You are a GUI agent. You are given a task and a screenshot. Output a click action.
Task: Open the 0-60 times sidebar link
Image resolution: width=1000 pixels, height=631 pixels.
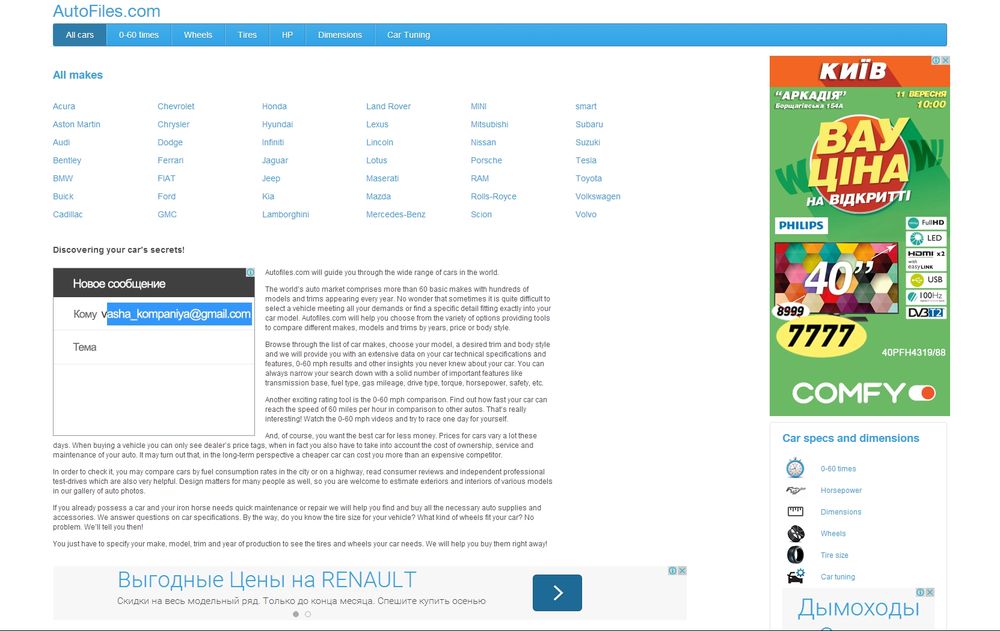pyautogui.click(x=838, y=469)
